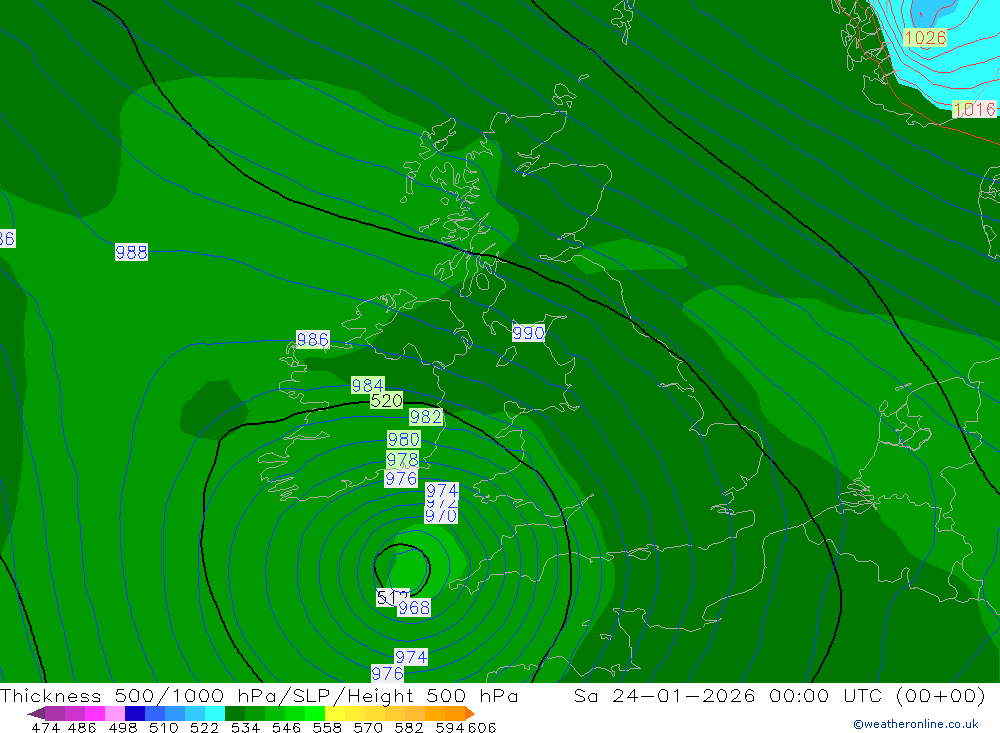Click the legend value 582
This screenshot has height=733, width=1000.
point(409,728)
